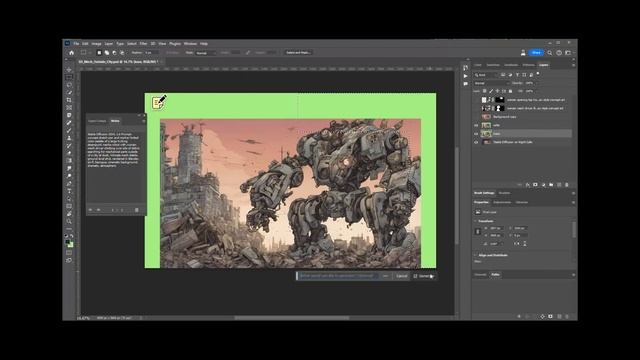This screenshot has height=360, width=640.
Task: Select the Horizontal Type tool
Action: point(69,191)
